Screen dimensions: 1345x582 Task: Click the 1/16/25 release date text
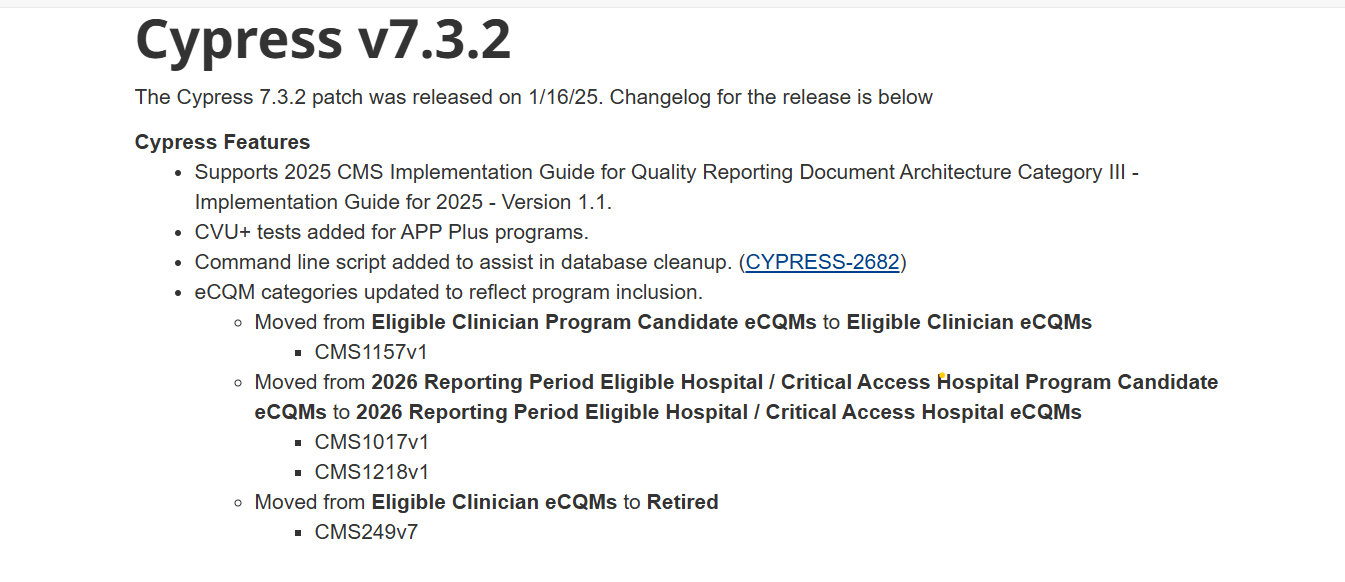click(x=568, y=97)
